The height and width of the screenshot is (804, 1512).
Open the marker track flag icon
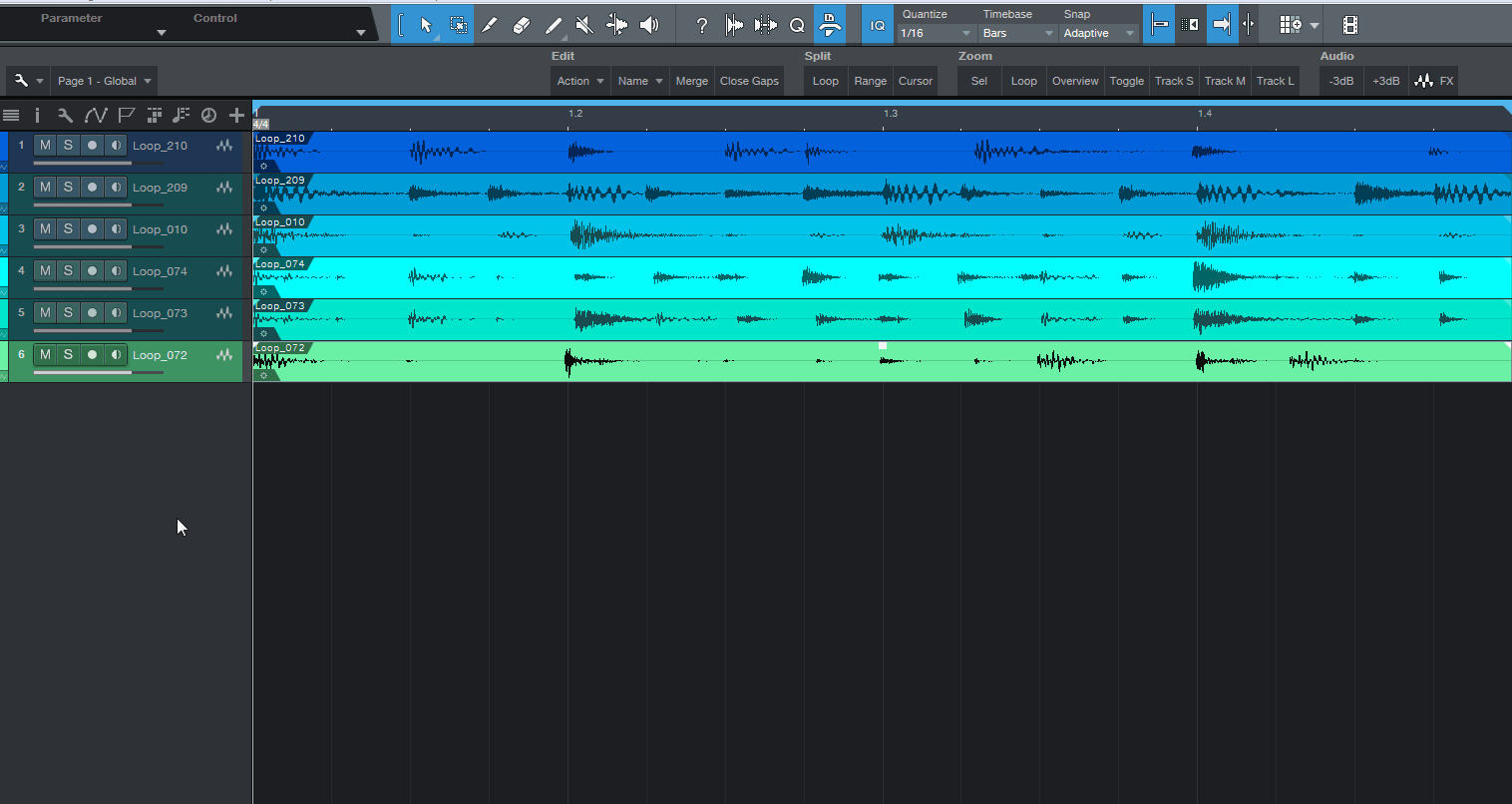(126, 115)
